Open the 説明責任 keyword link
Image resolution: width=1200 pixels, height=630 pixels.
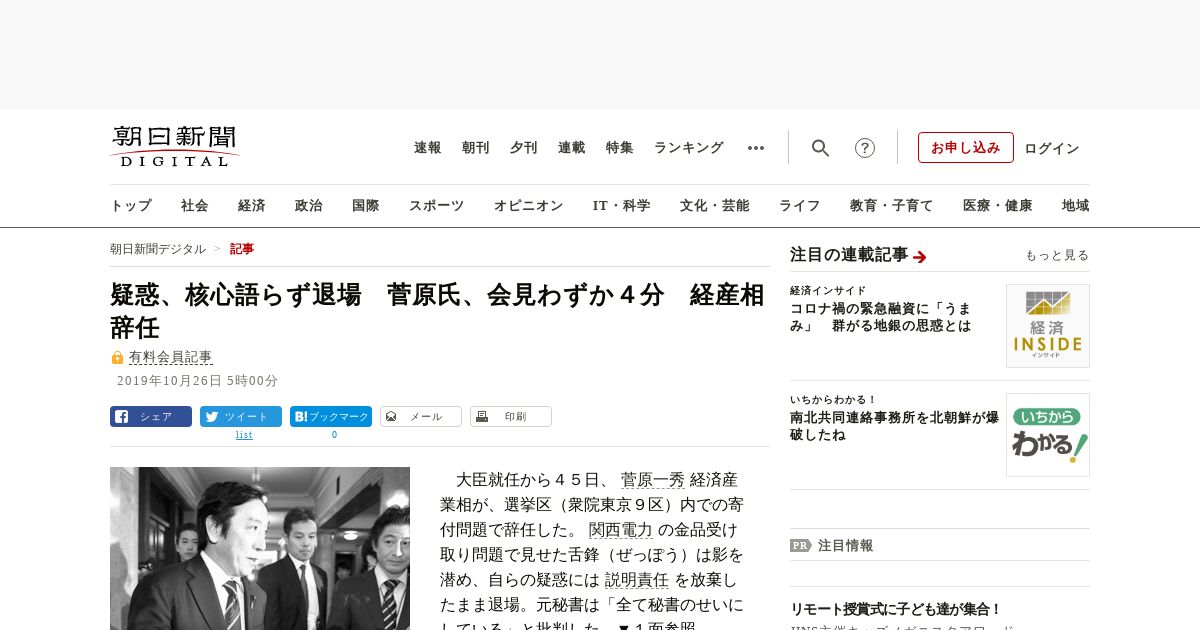click(637, 580)
